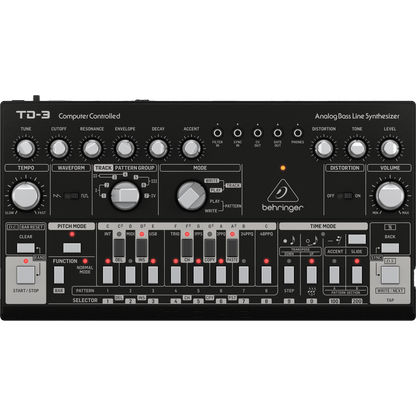This screenshot has height=416, width=416.
Task: Click the DISTORTION knob in the top row
Action: (x=324, y=148)
